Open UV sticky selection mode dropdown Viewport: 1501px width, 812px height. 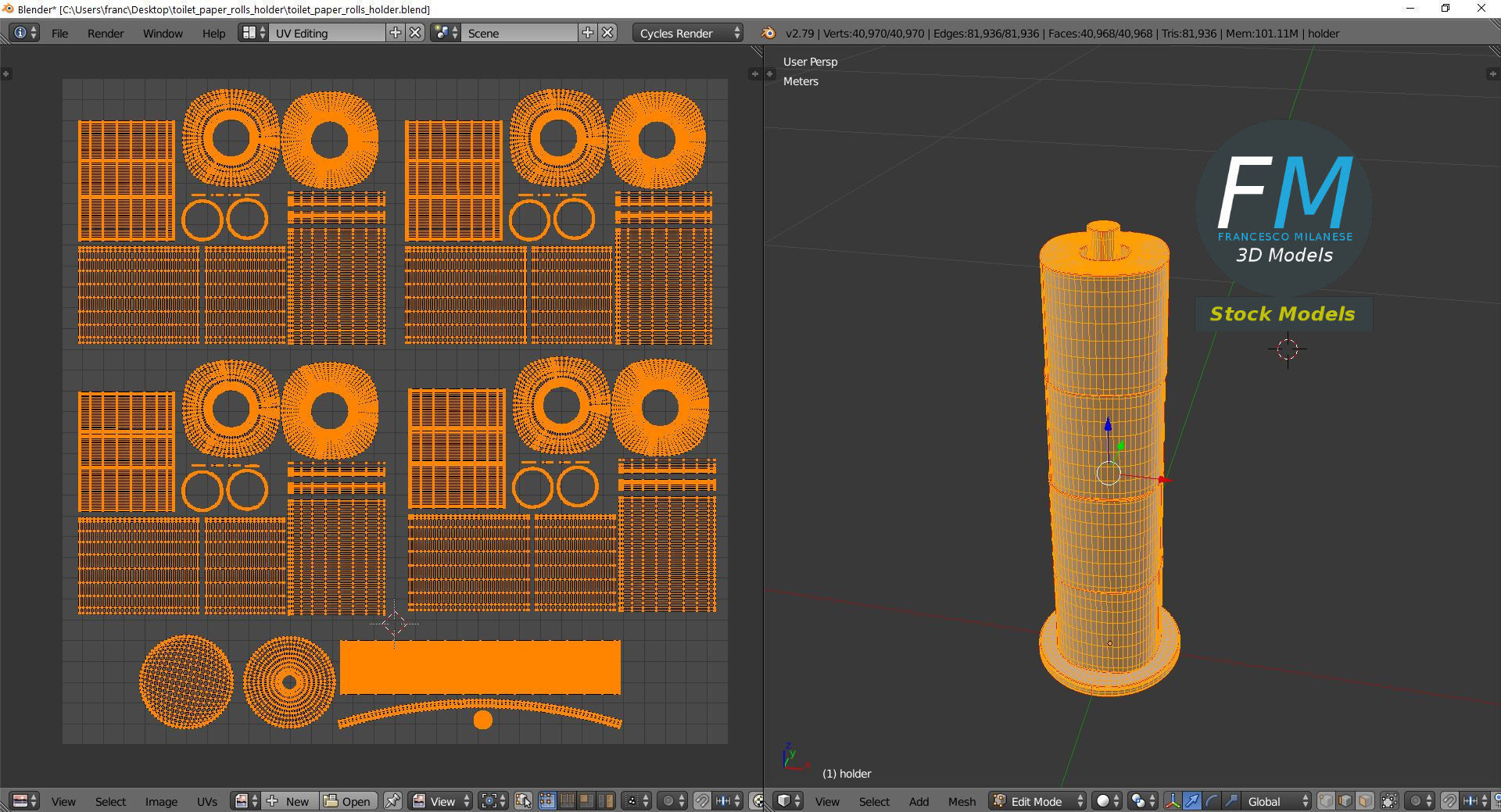point(636,801)
